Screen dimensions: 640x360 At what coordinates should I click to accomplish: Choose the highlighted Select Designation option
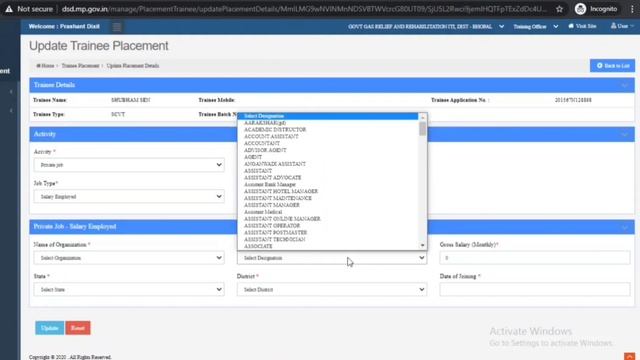click(329, 116)
